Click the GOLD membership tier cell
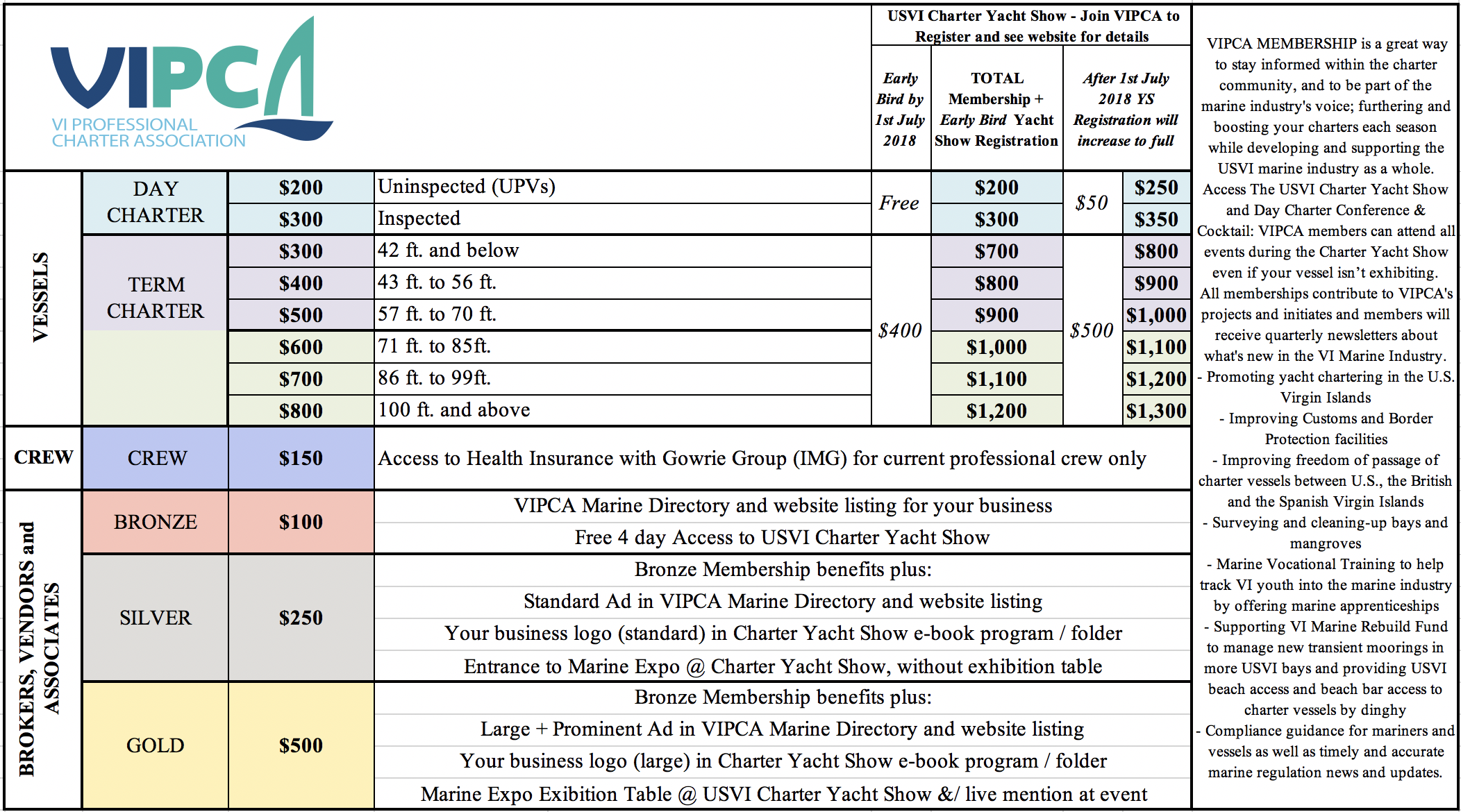 click(x=155, y=745)
